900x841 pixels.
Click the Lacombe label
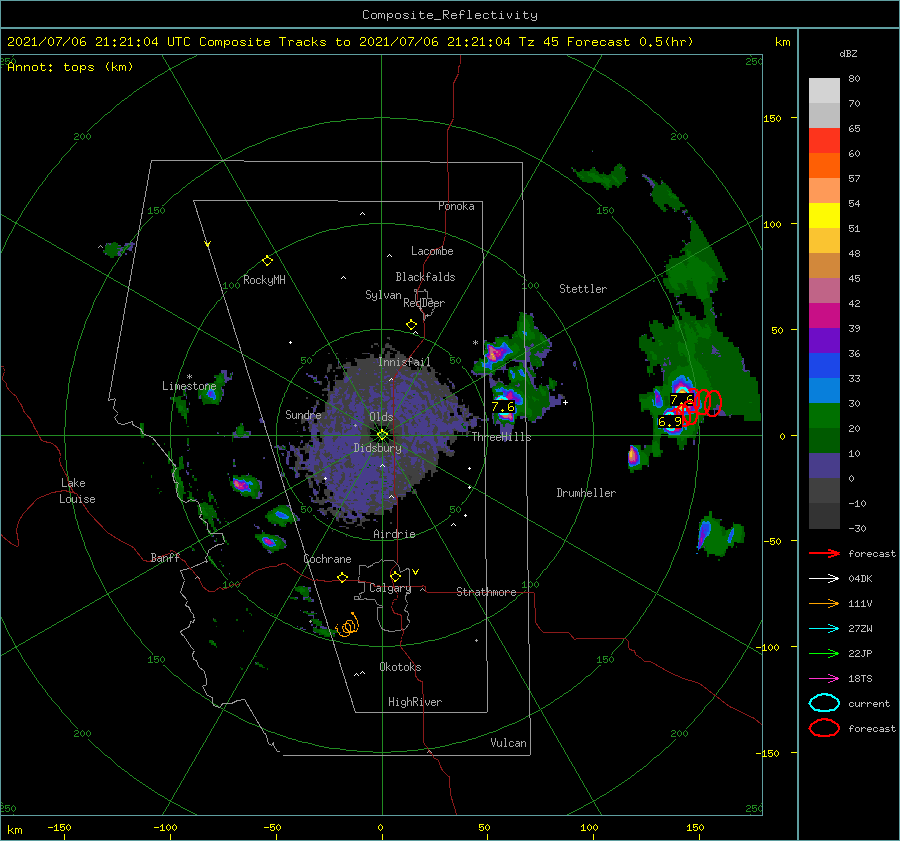432,251
